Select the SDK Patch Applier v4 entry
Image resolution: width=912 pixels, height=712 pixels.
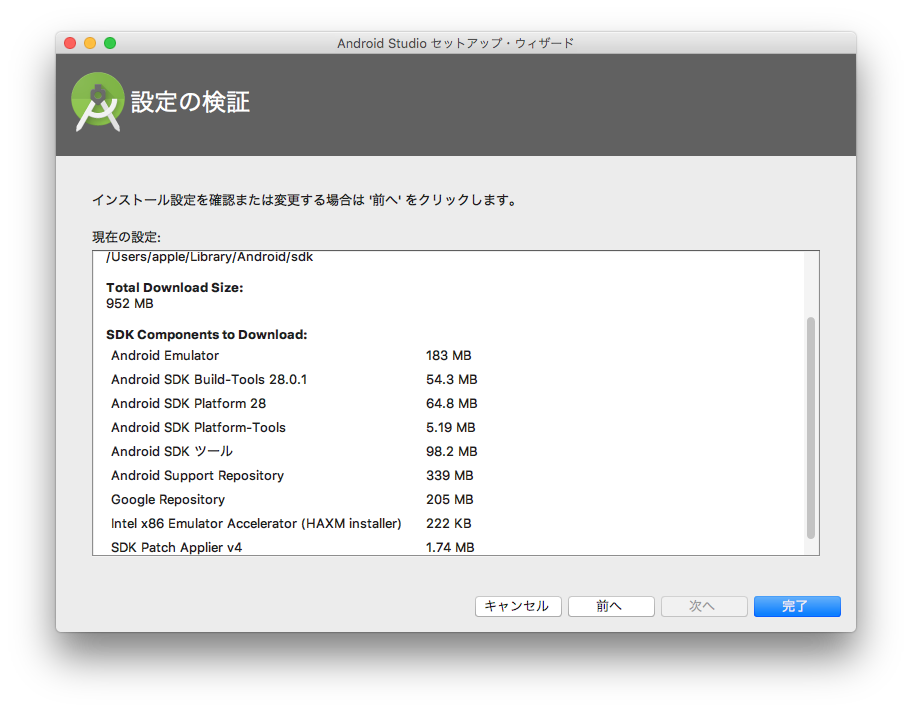point(176,547)
